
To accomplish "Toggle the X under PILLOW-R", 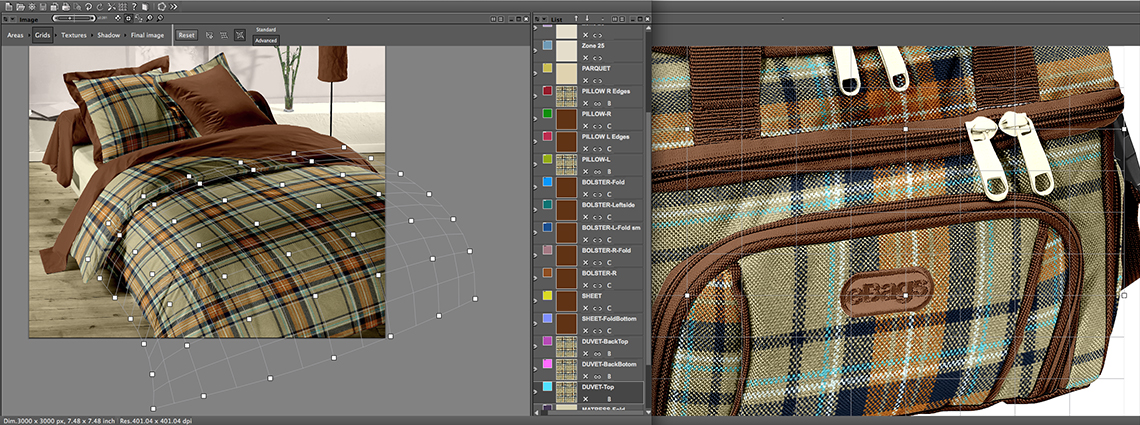I will 585,126.
